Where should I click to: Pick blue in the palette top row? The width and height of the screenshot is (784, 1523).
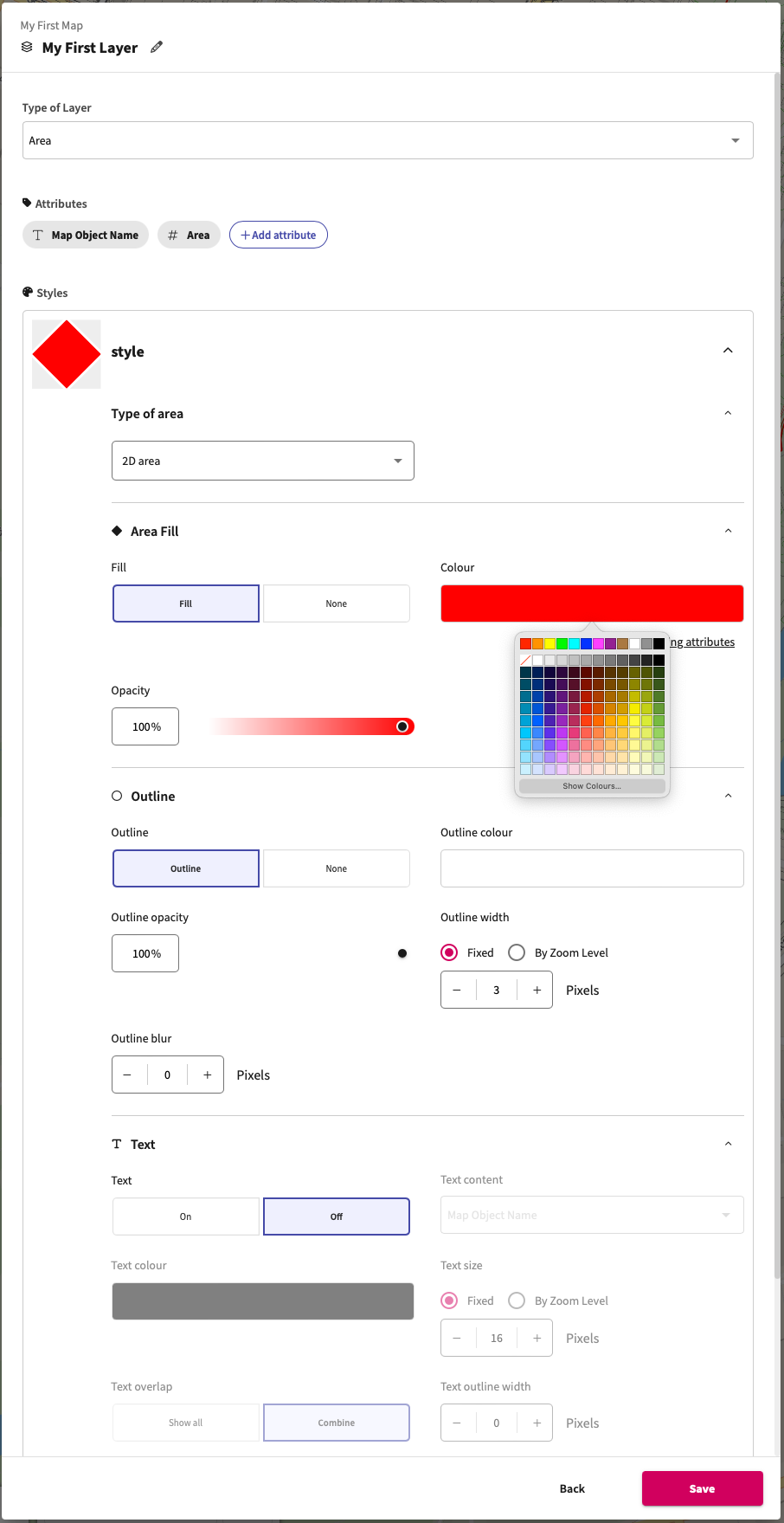586,643
